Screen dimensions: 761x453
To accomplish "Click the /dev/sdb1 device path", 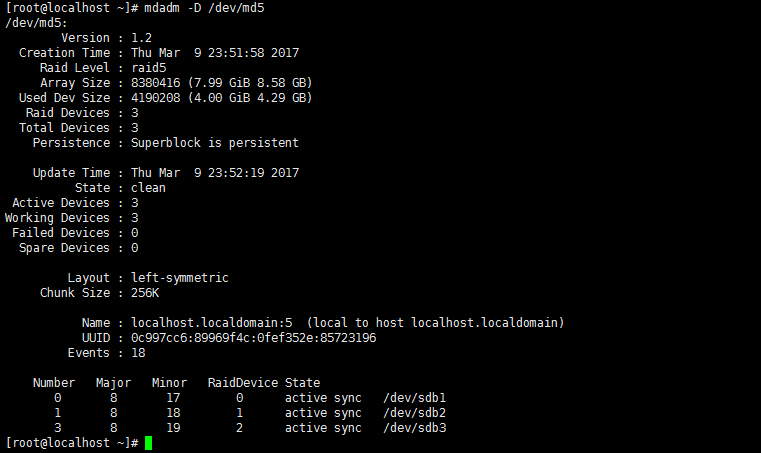I will (414, 398).
